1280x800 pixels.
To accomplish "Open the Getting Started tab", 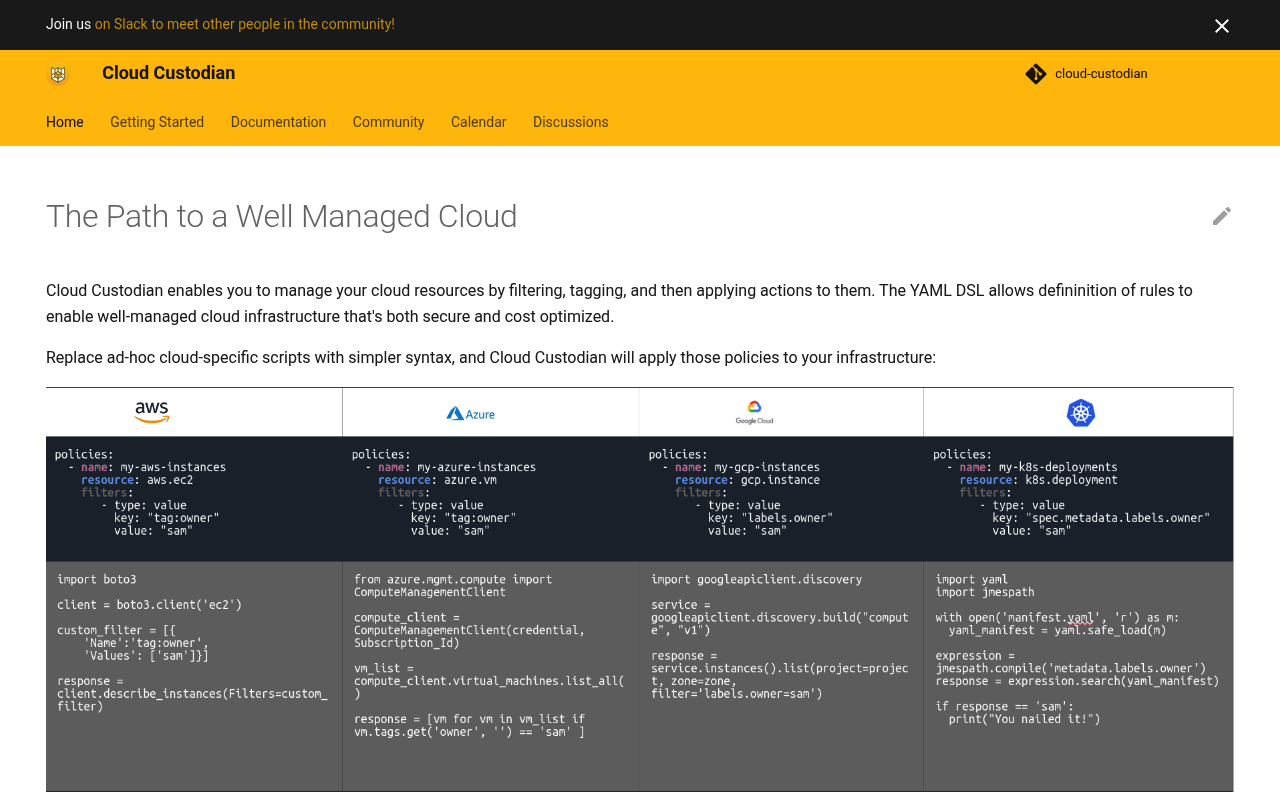I will point(157,122).
